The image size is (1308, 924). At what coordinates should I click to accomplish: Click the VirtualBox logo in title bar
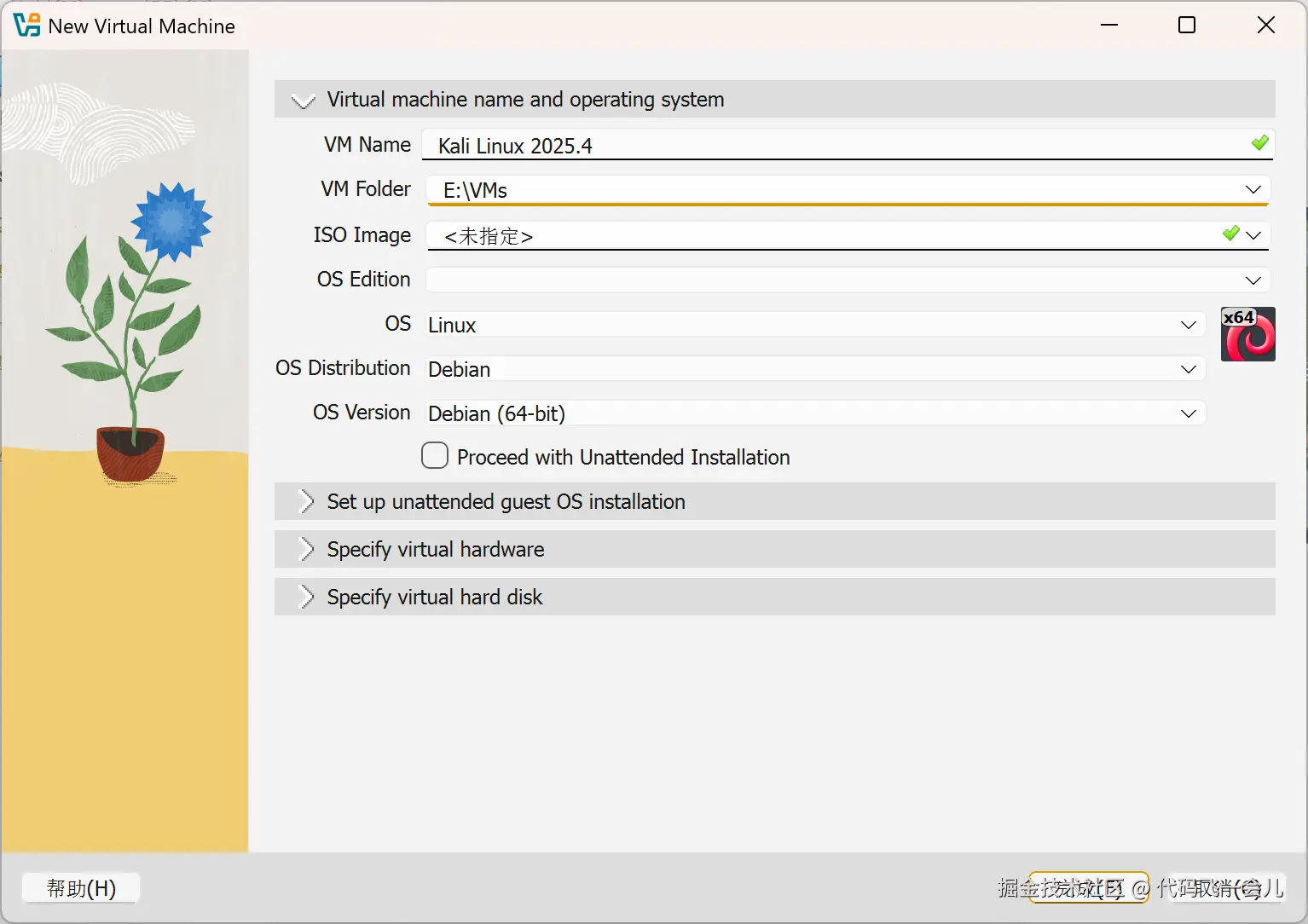click(26, 26)
